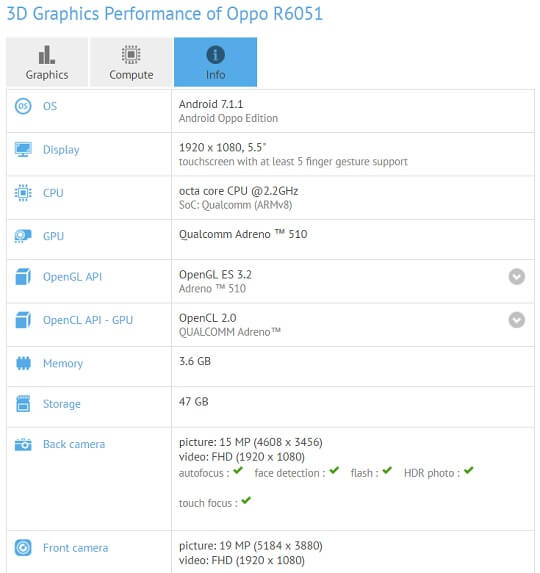Click the OS circle icon
540x573 pixels.
23,106
